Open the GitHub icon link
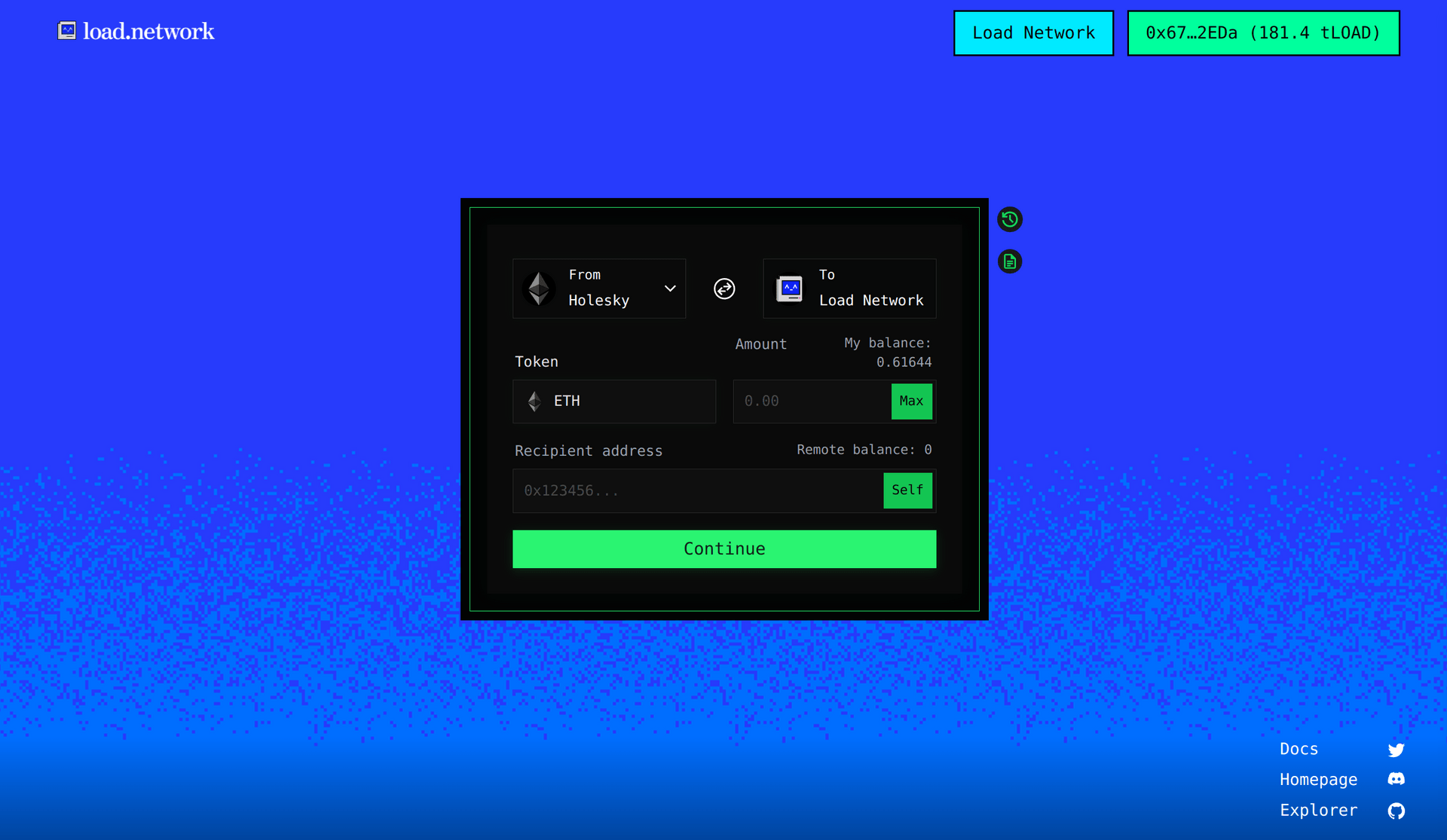The width and height of the screenshot is (1447, 840). pyautogui.click(x=1396, y=811)
